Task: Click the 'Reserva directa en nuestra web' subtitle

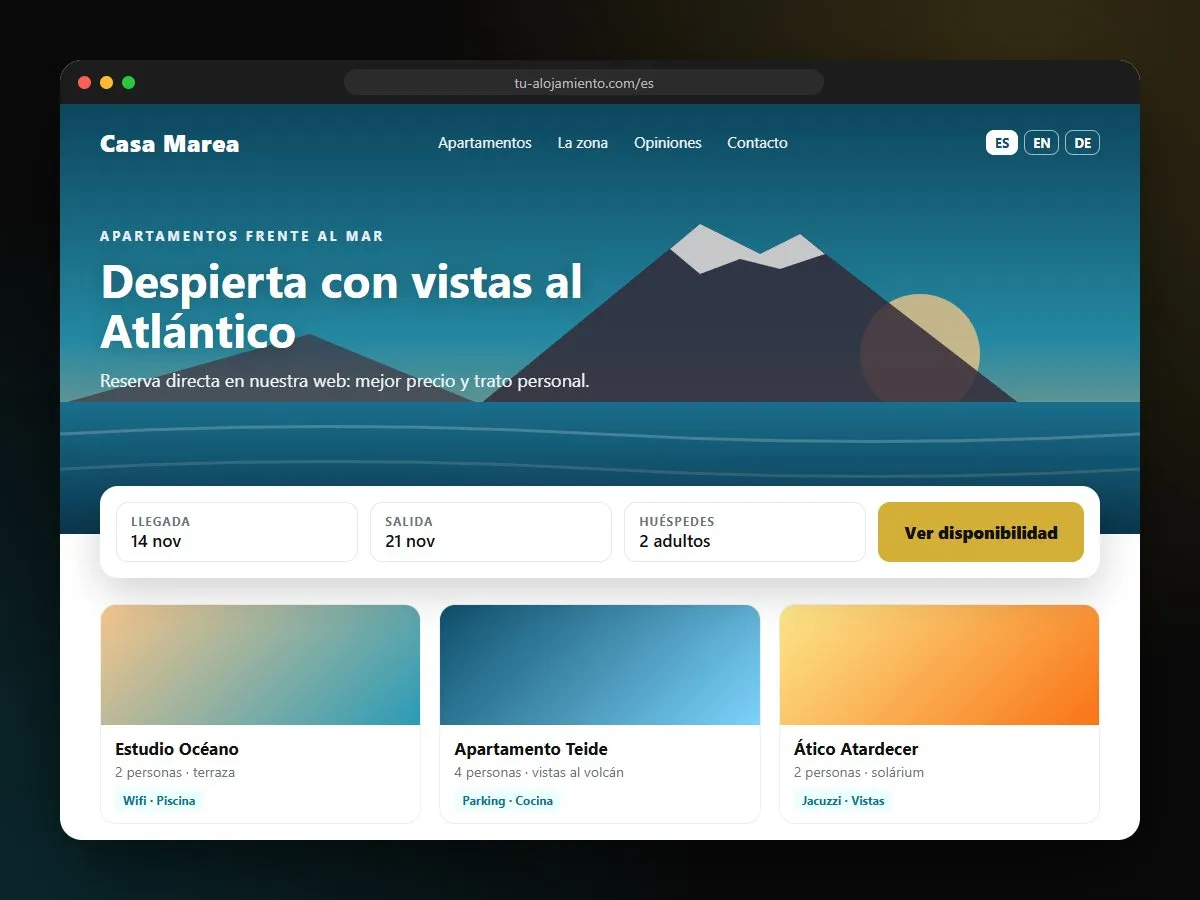Action: coord(345,381)
